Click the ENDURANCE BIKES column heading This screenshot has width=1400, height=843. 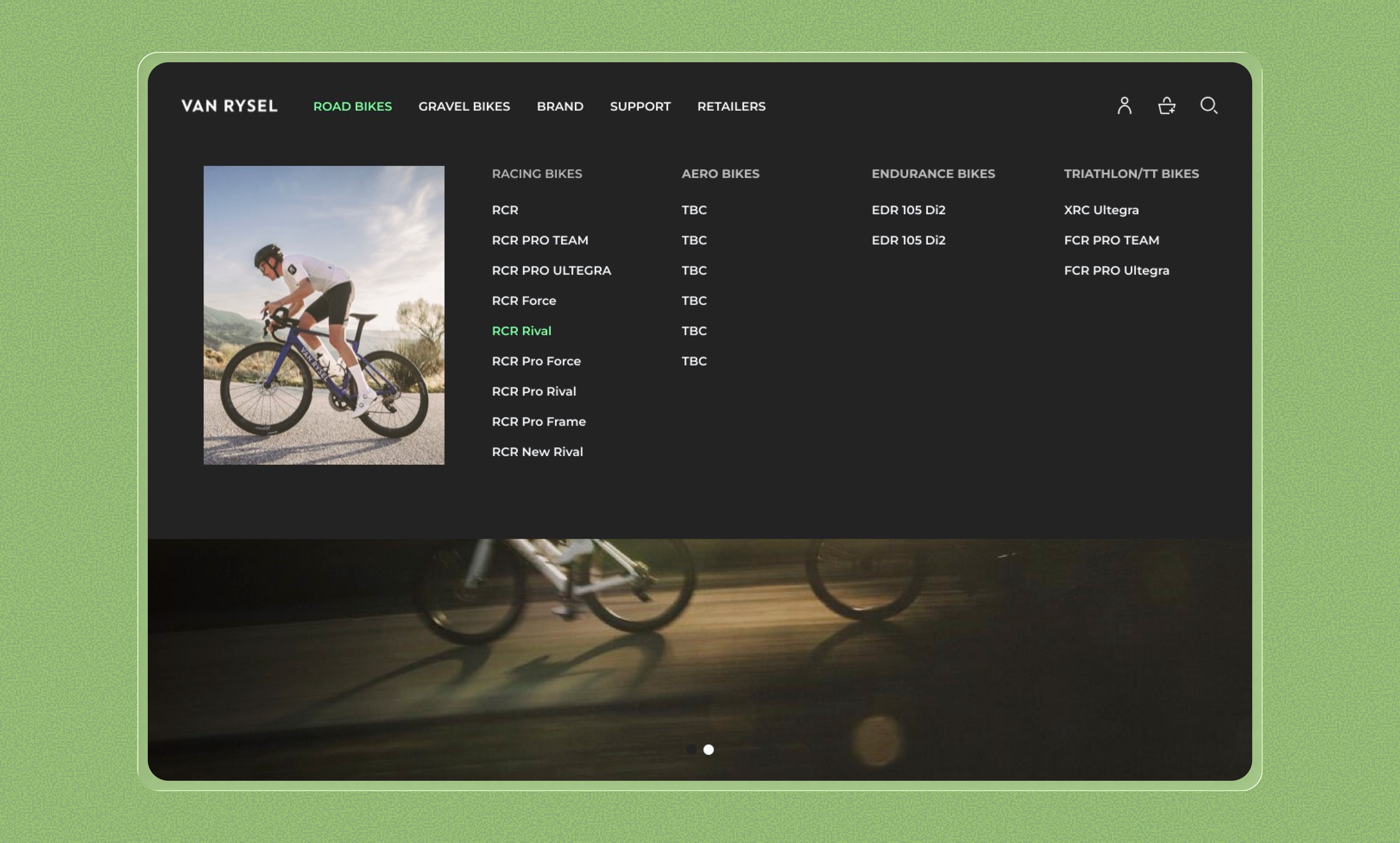click(x=933, y=174)
